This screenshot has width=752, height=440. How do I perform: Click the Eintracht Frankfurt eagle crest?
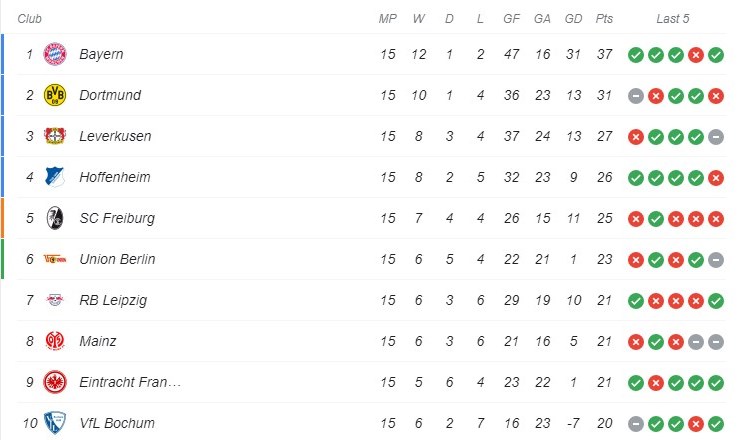click(x=55, y=382)
